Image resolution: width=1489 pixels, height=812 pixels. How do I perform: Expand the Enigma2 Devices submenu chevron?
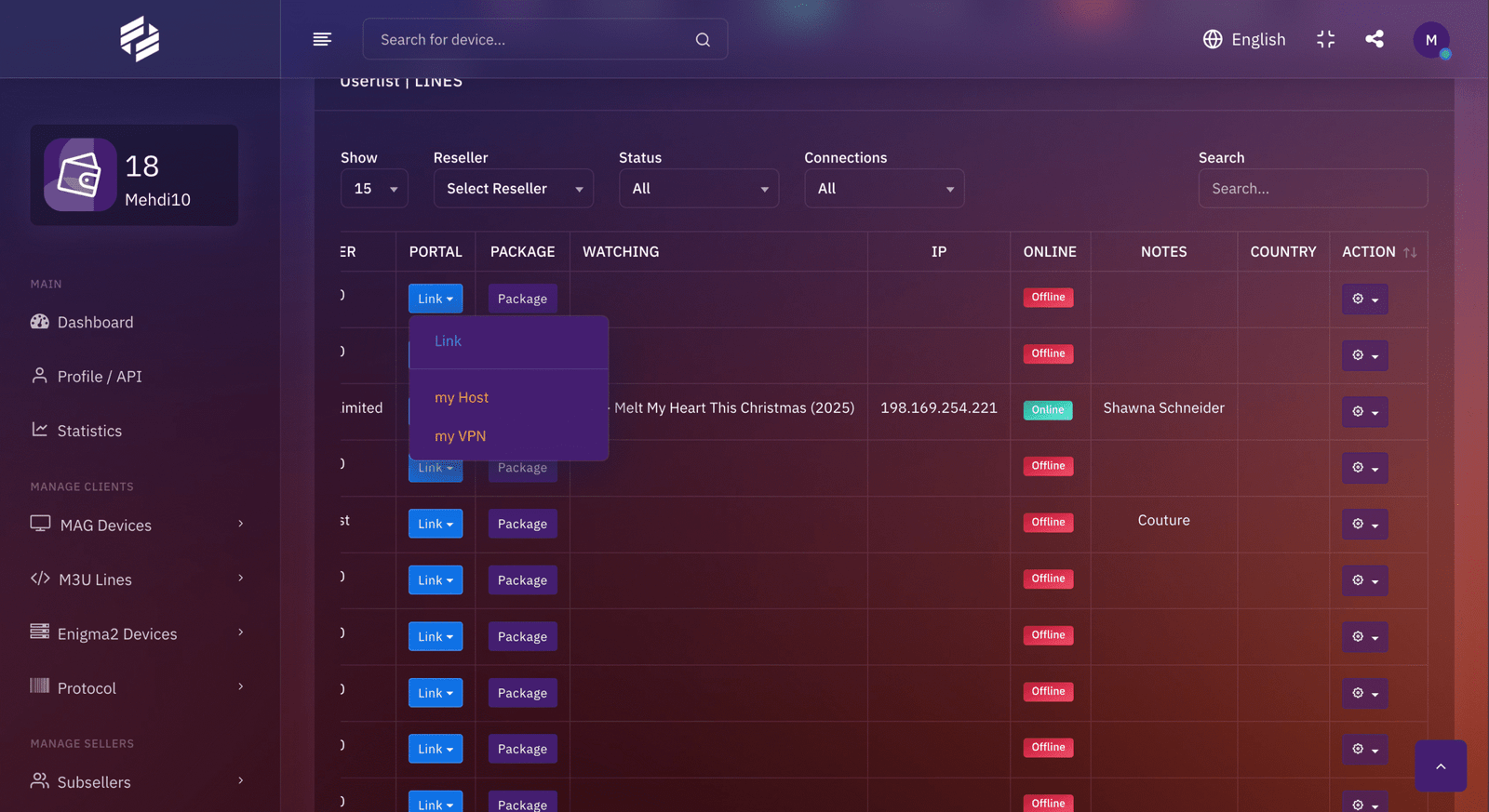pyautogui.click(x=241, y=632)
